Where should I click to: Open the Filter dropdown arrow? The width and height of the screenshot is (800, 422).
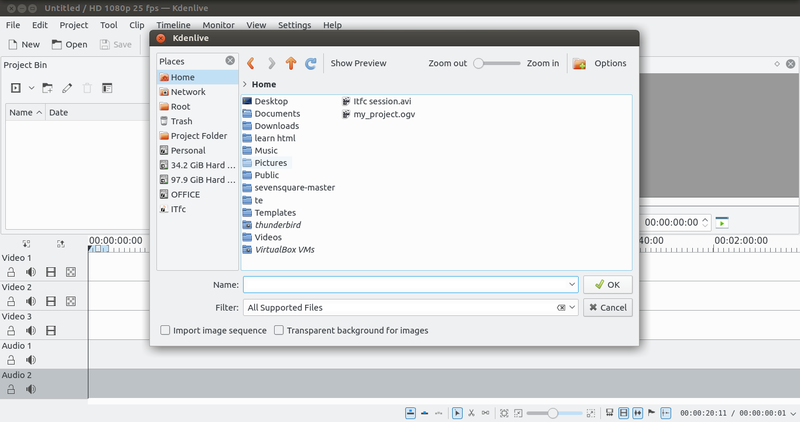pyautogui.click(x=572, y=308)
